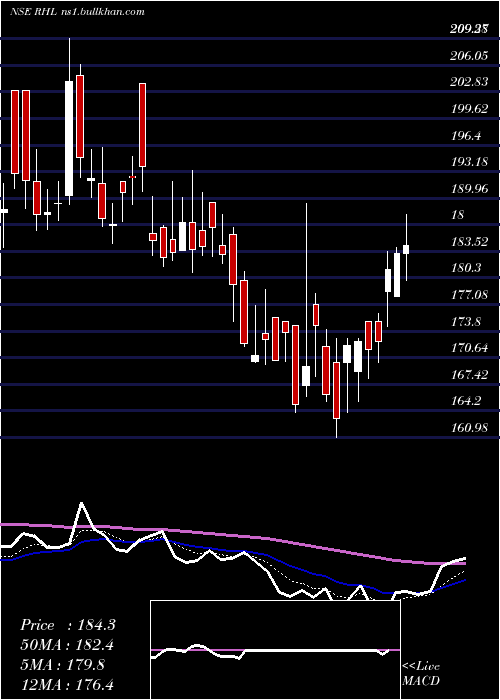Click the 206.05 price axis label

click(x=469, y=56)
